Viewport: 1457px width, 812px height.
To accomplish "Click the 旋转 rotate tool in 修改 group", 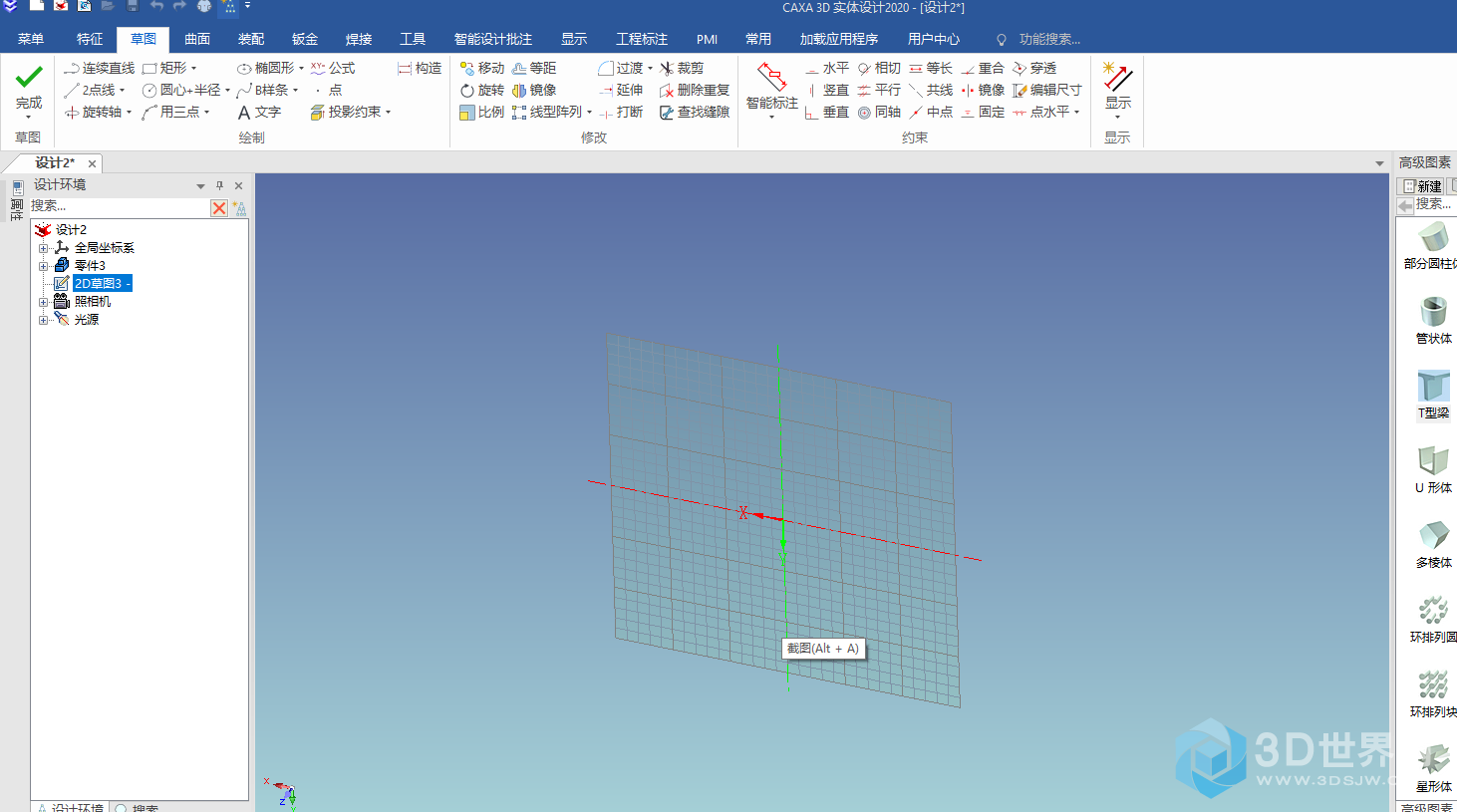I will tap(482, 90).
